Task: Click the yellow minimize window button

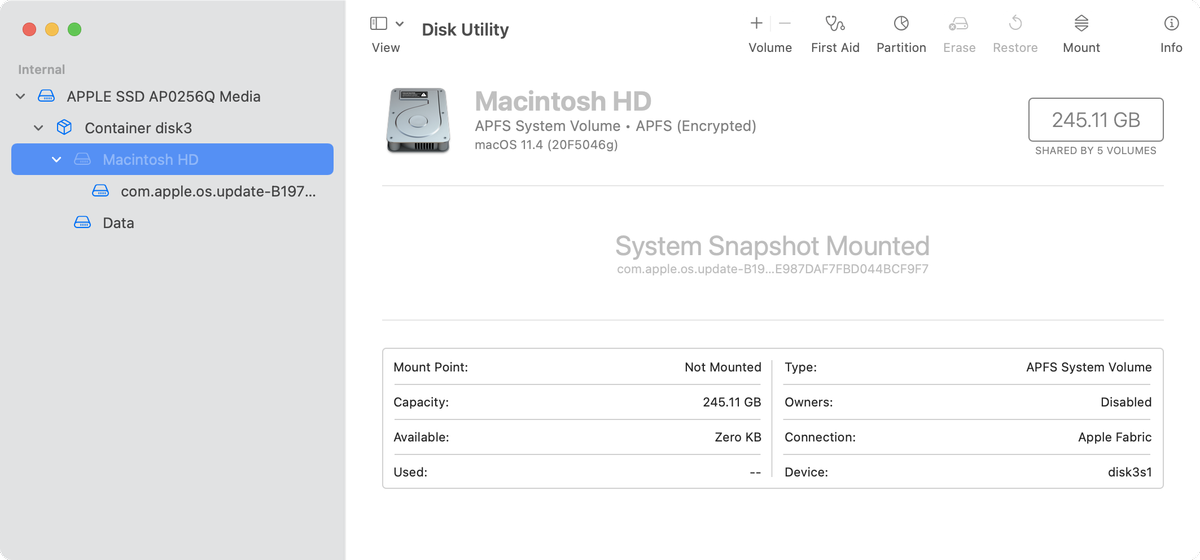Action: click(52, 30)
